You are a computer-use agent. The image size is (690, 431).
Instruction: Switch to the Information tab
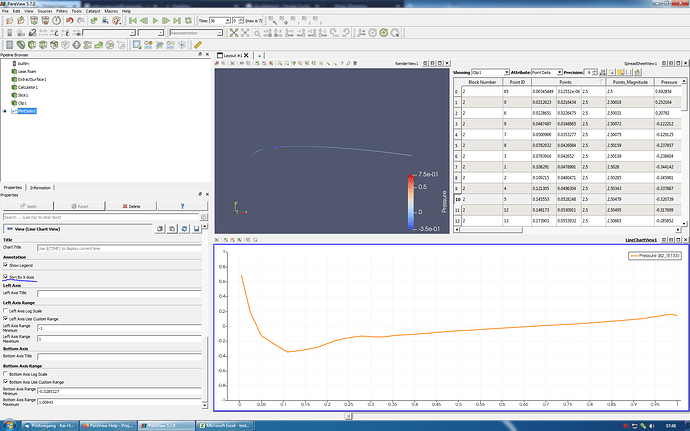coord(41,187)
